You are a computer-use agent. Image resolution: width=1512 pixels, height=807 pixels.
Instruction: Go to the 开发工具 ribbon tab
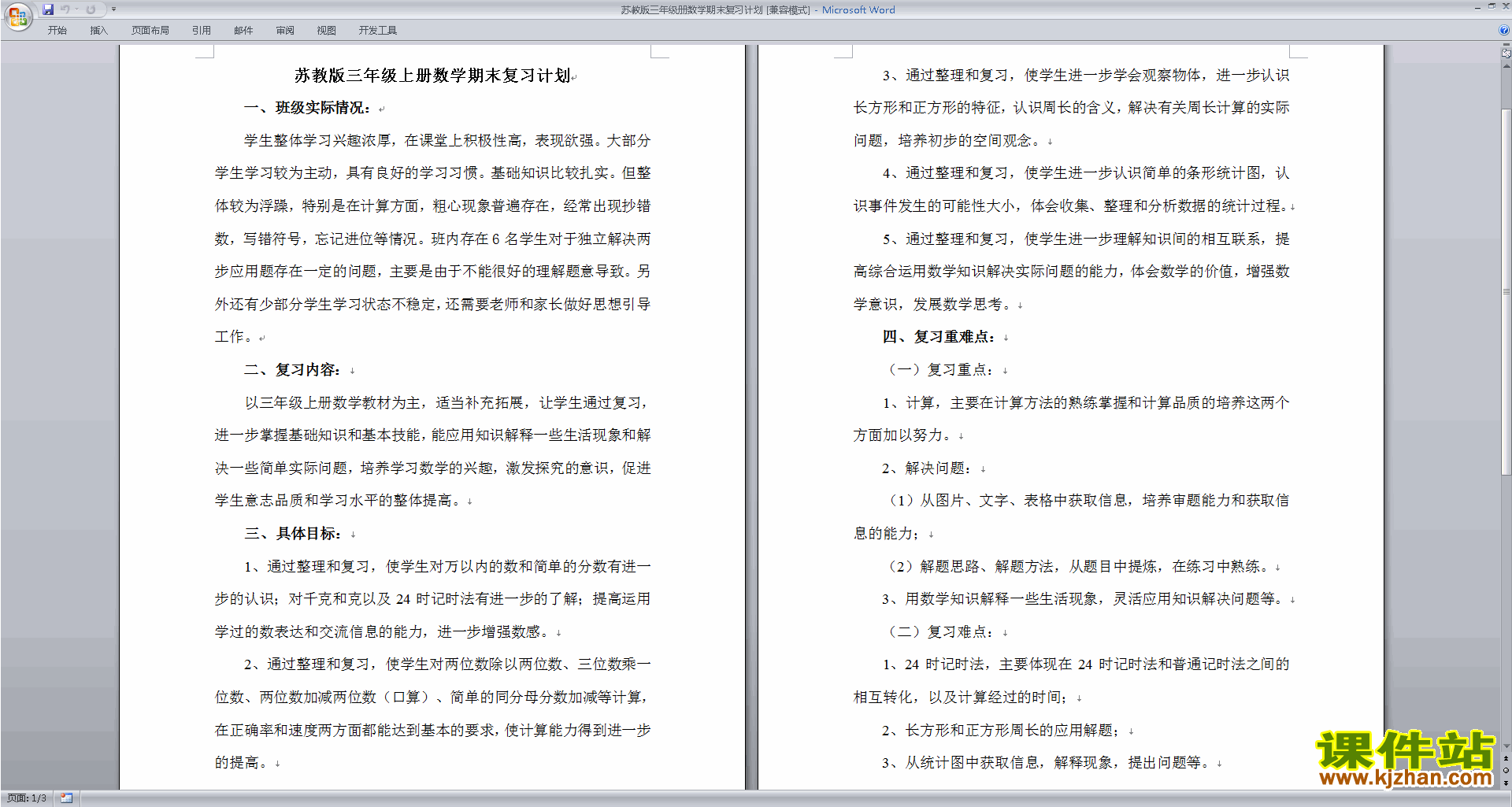(x=378, y=31)
